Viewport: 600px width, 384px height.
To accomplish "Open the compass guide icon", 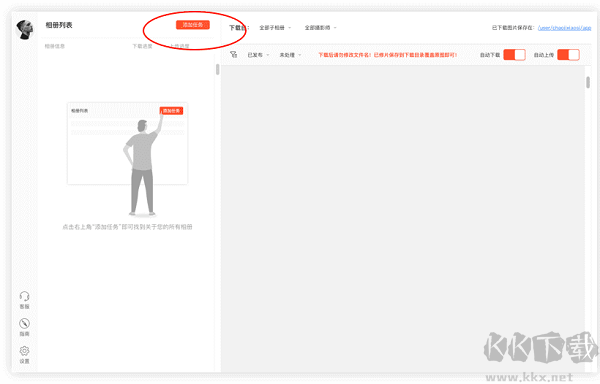I will [x=24, y=324].
